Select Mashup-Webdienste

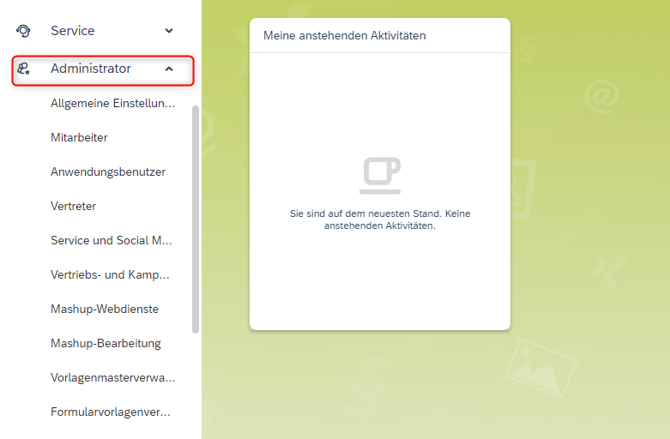click(x=105, y=309)
